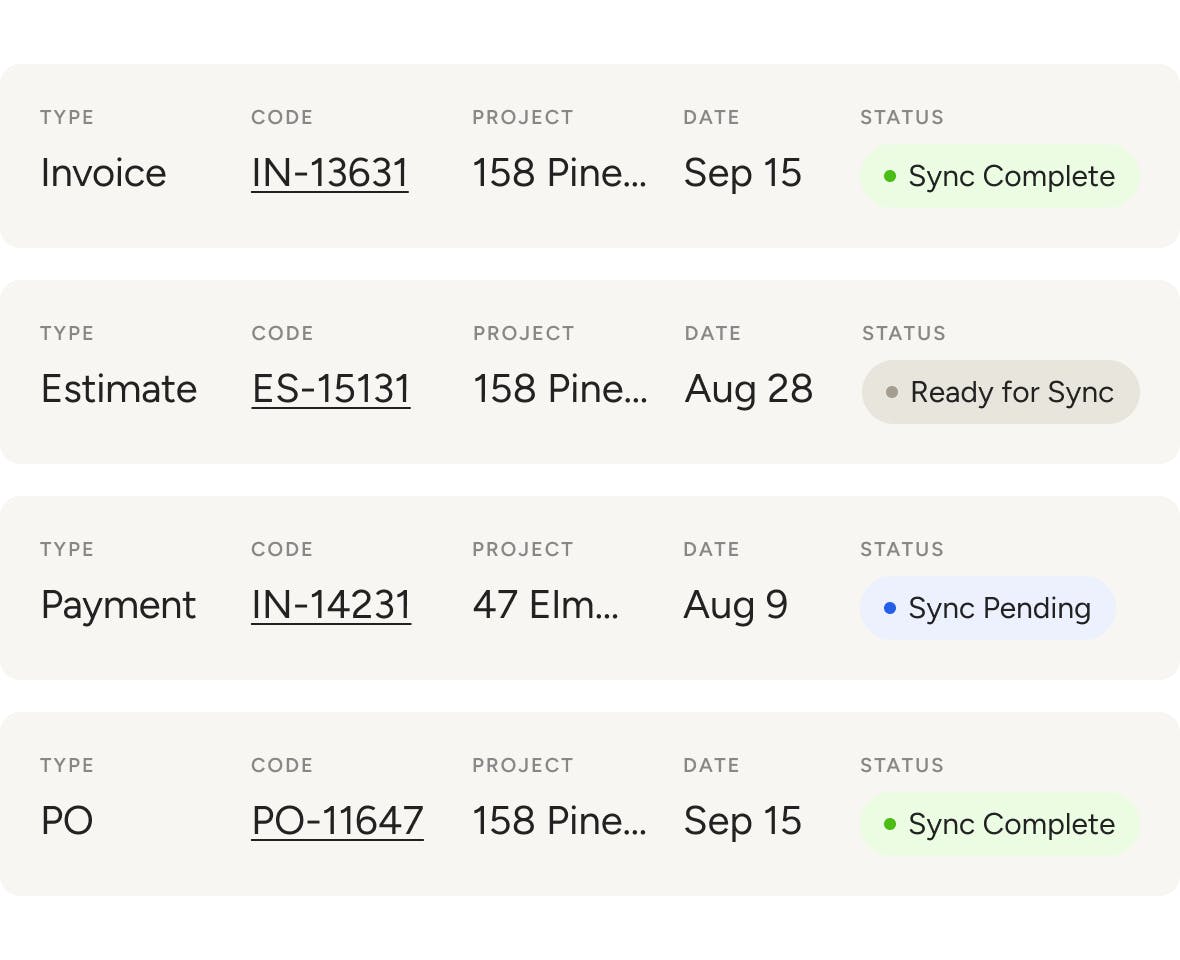The width and height of the screenshot is (1180, 960).
Task: Click the 47 Elm project name
Action: pos(545,605)
